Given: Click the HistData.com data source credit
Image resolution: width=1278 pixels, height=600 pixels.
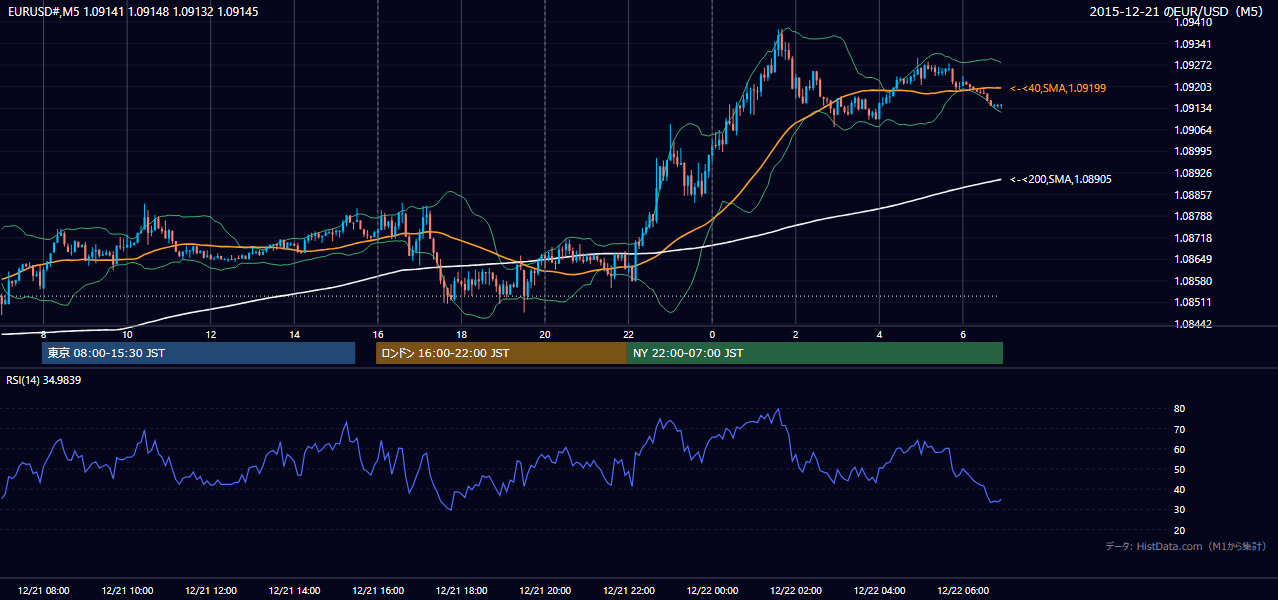Looking at the screenshot, I should click(x=1186, y=546).
